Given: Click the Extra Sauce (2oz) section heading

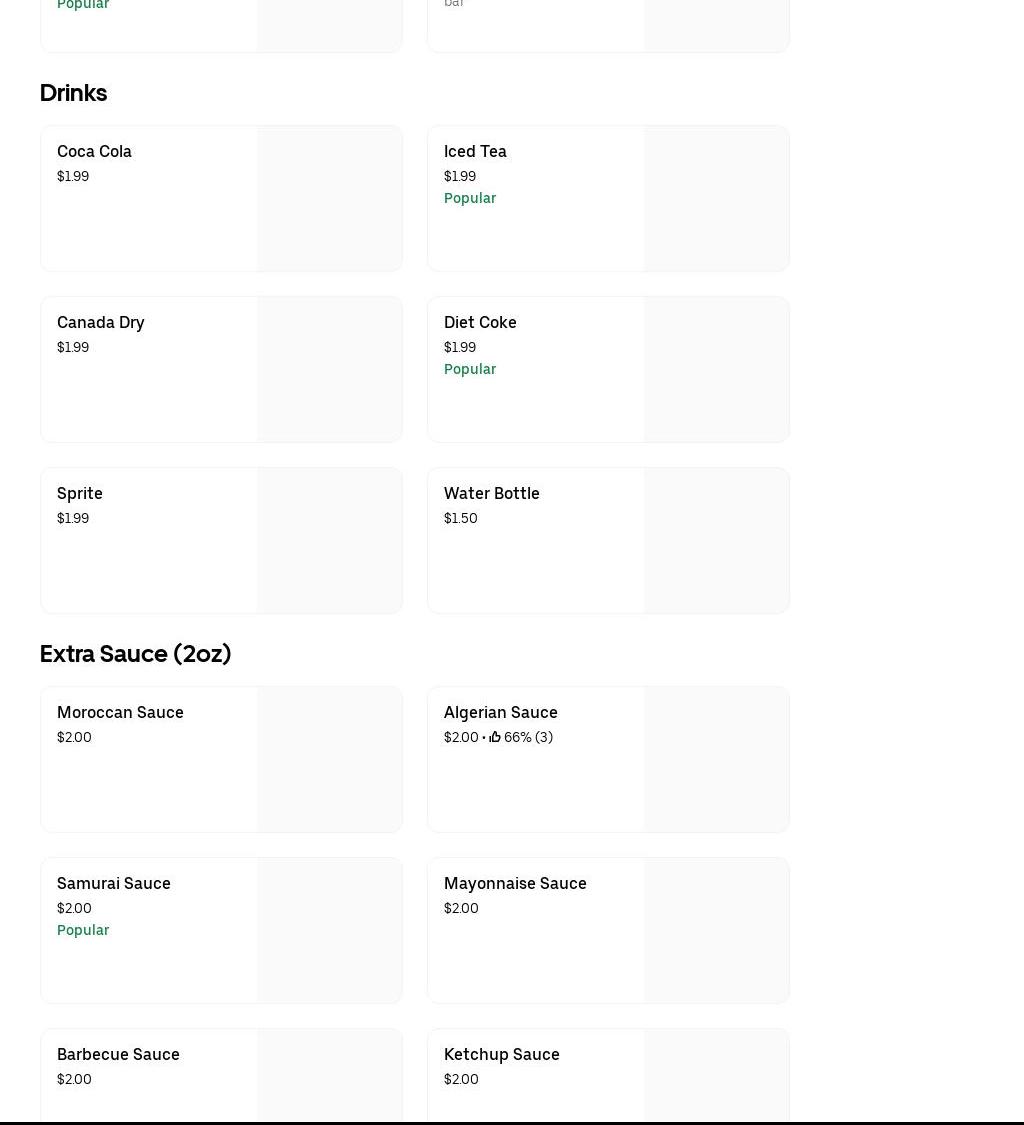Looking at the screenshot, I should [135, 654].
